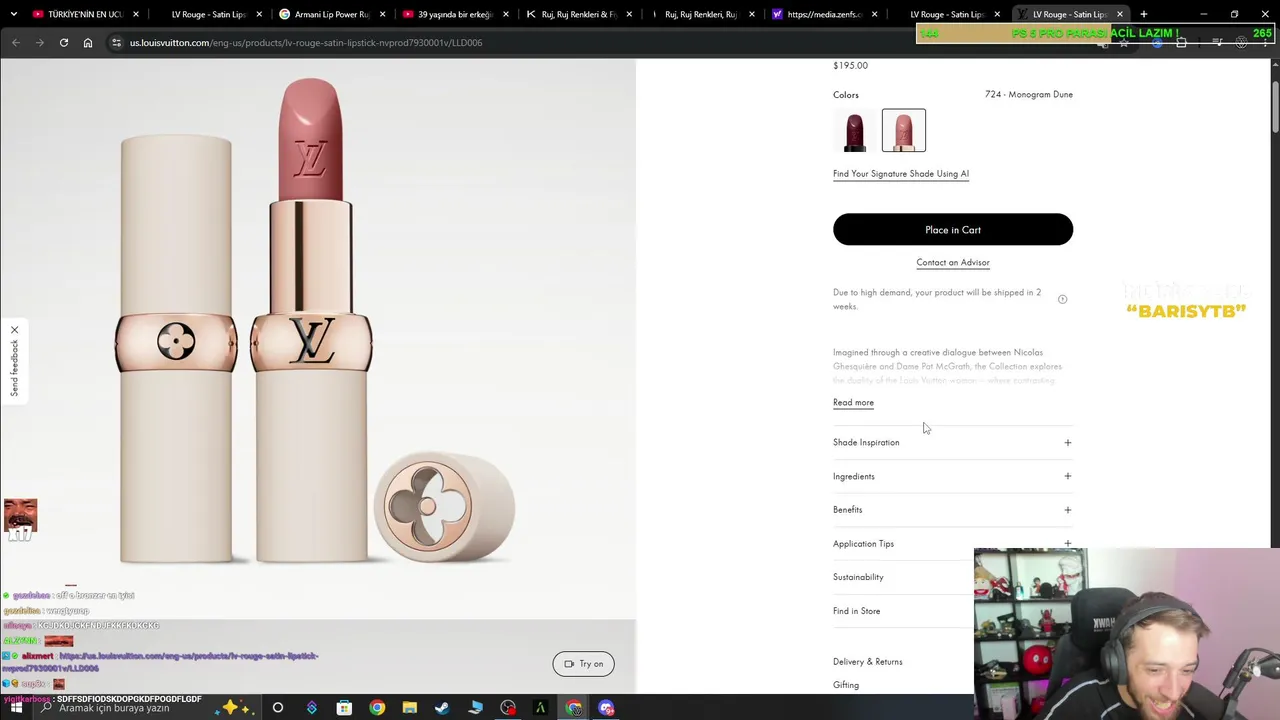This screenshot has height=720, width=1280.
Task: Open Find Your Signature Shade Using AI
Action: click(901, 174)
